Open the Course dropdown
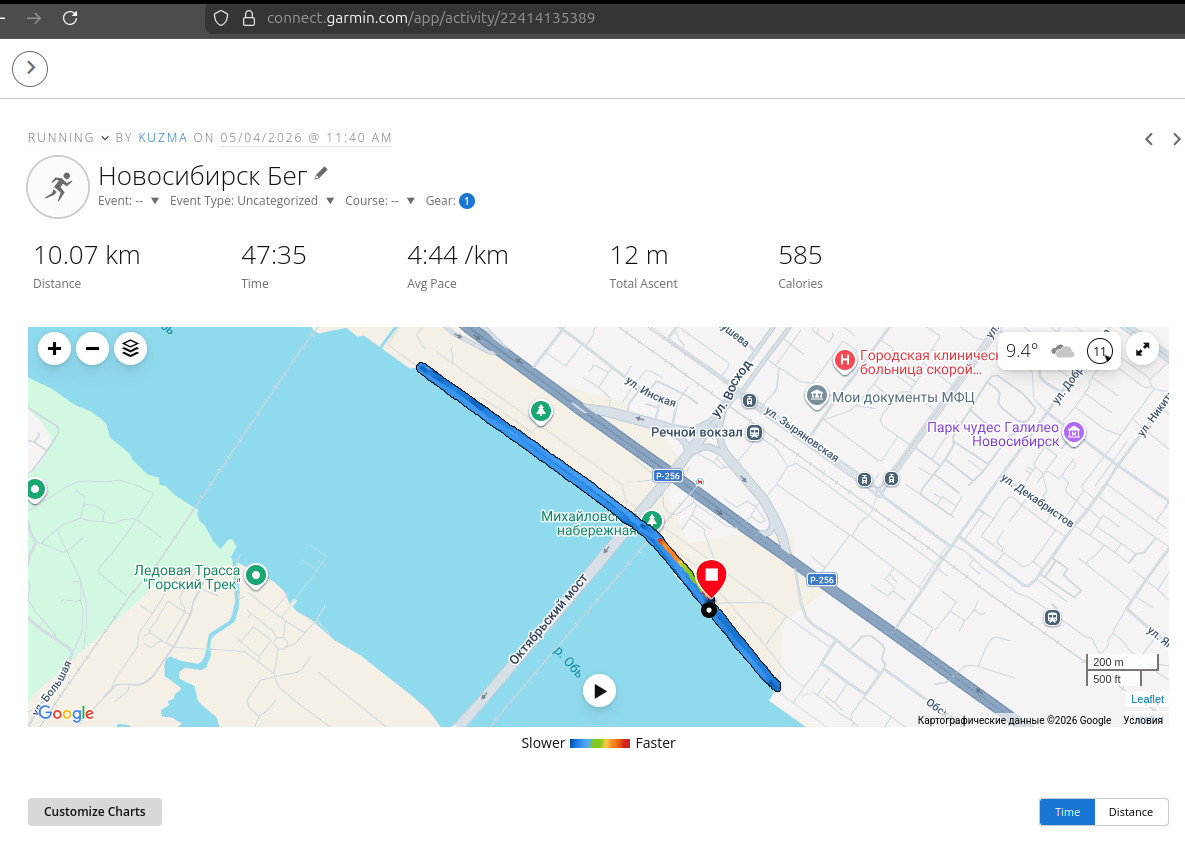1185x852 pixels. [x=380, y=200]
